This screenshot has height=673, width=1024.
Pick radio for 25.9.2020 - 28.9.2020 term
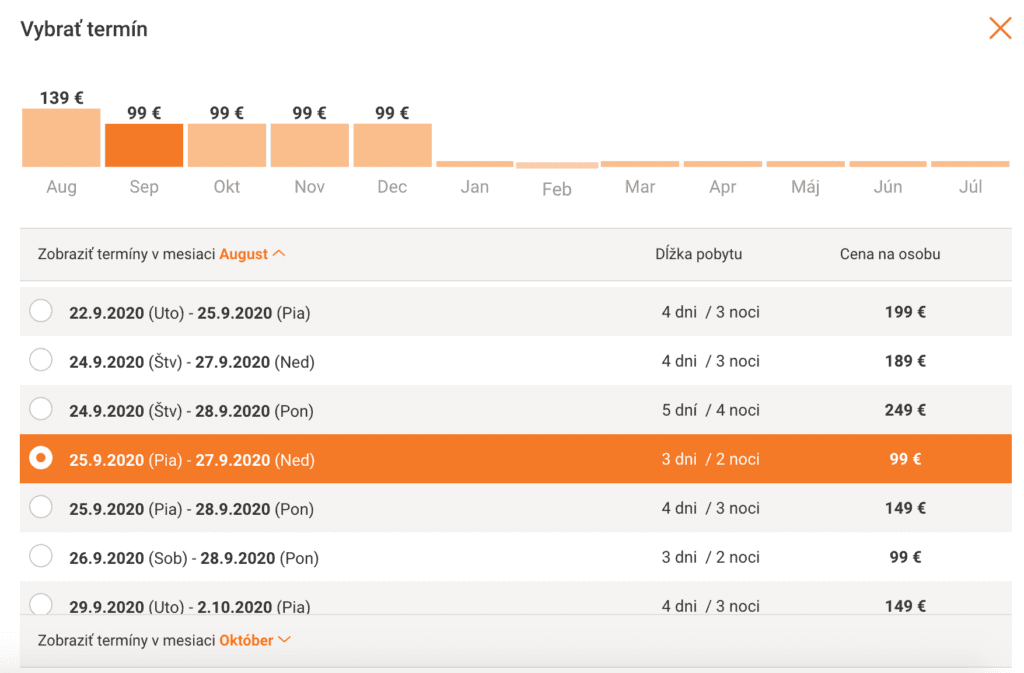(x=41, y=507)
